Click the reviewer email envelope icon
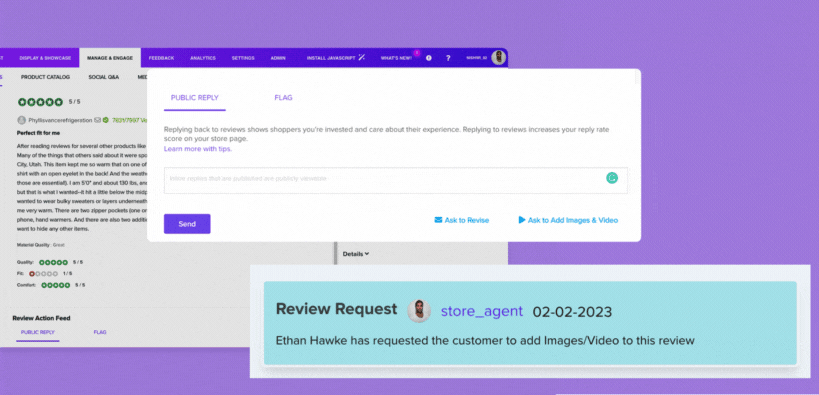The width and height of the screenshot is (819, 395). coord(97,120)
